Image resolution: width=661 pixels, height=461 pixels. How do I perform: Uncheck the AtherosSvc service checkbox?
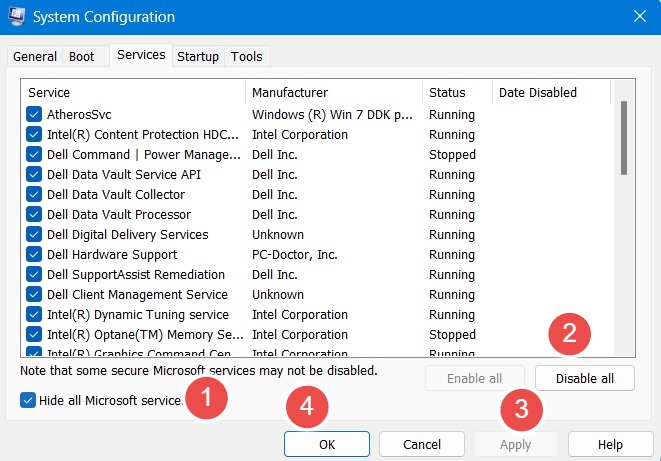(34, 114)
